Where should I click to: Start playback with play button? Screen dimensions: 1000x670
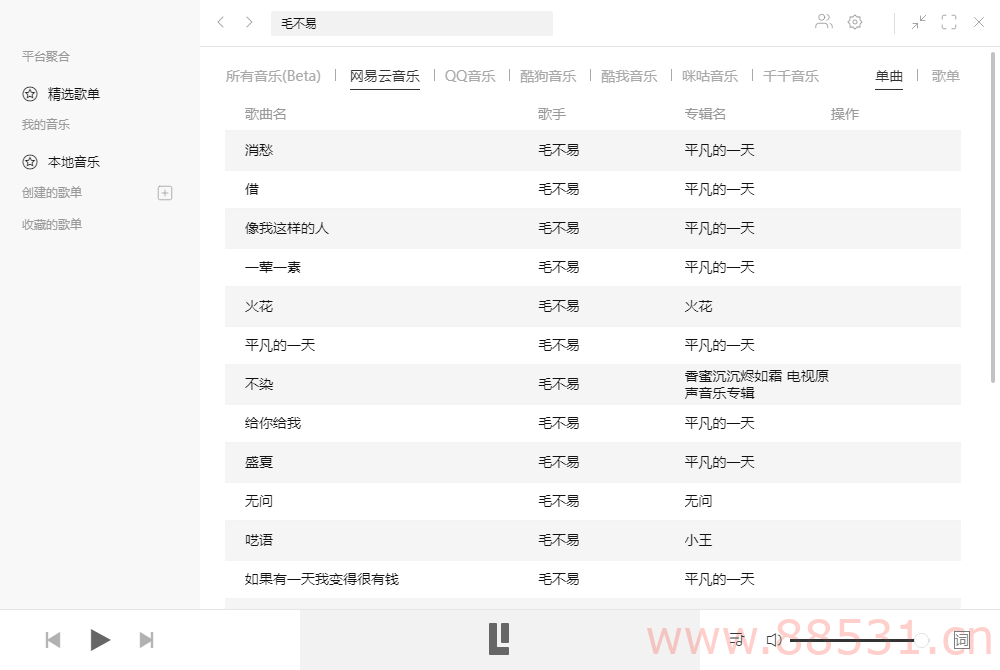click(x=99, y=639)
